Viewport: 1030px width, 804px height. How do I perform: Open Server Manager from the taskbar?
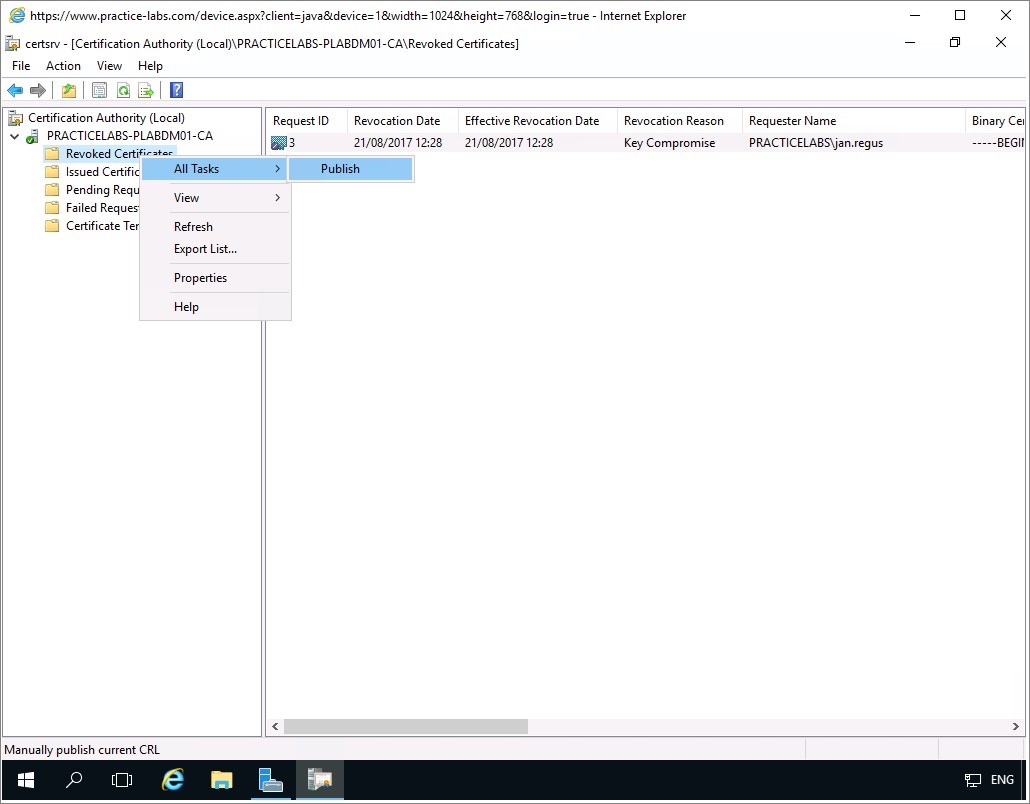coord(271,780)
